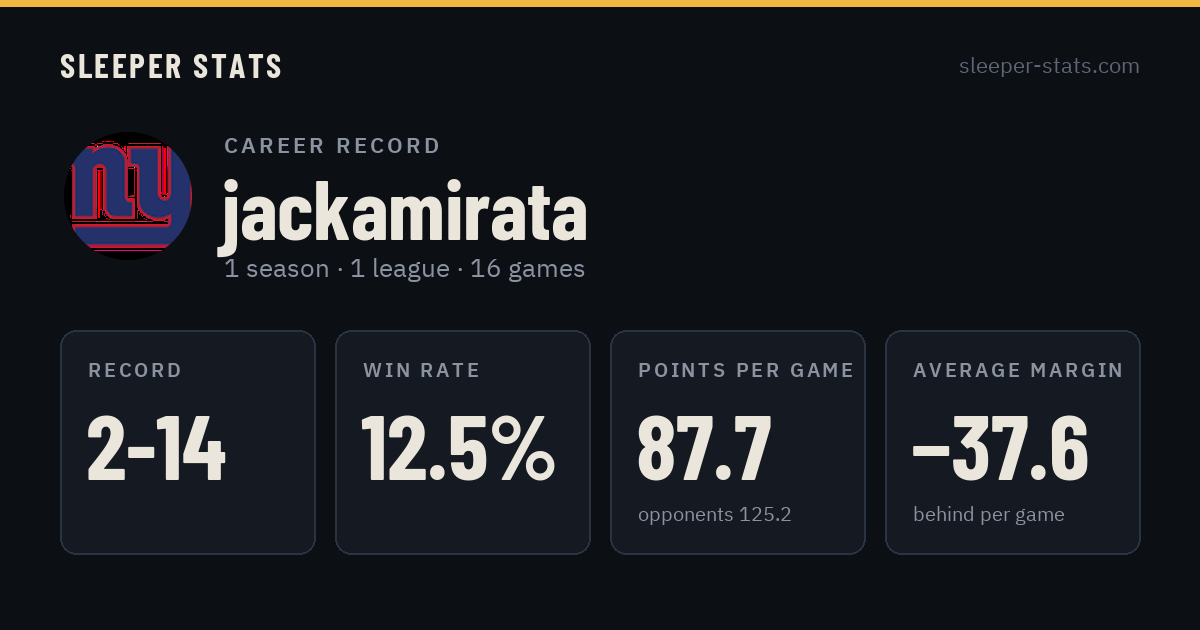Click the season league games summary line
1200x630 pixels.
click(404, 269)
